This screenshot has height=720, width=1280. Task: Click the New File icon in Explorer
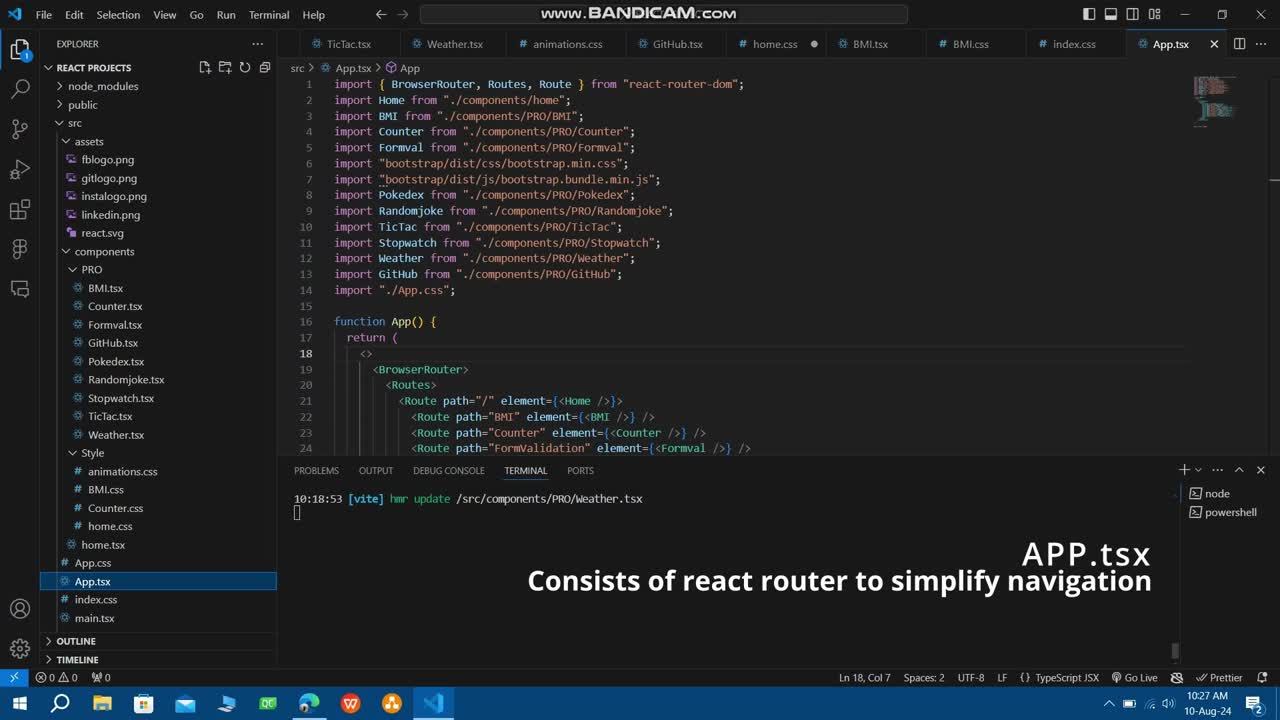tap(205, 68)
